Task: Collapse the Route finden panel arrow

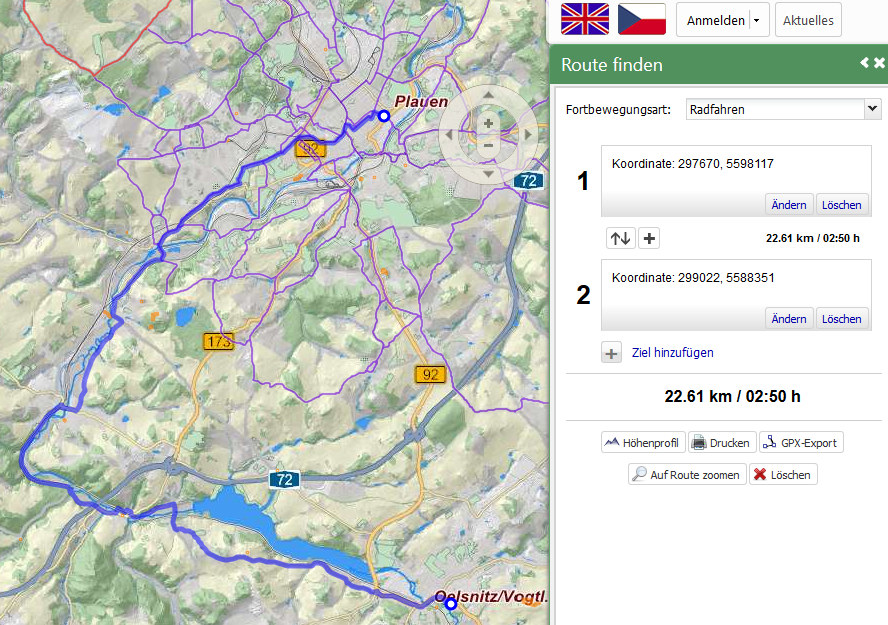Action: click(864, 62)
